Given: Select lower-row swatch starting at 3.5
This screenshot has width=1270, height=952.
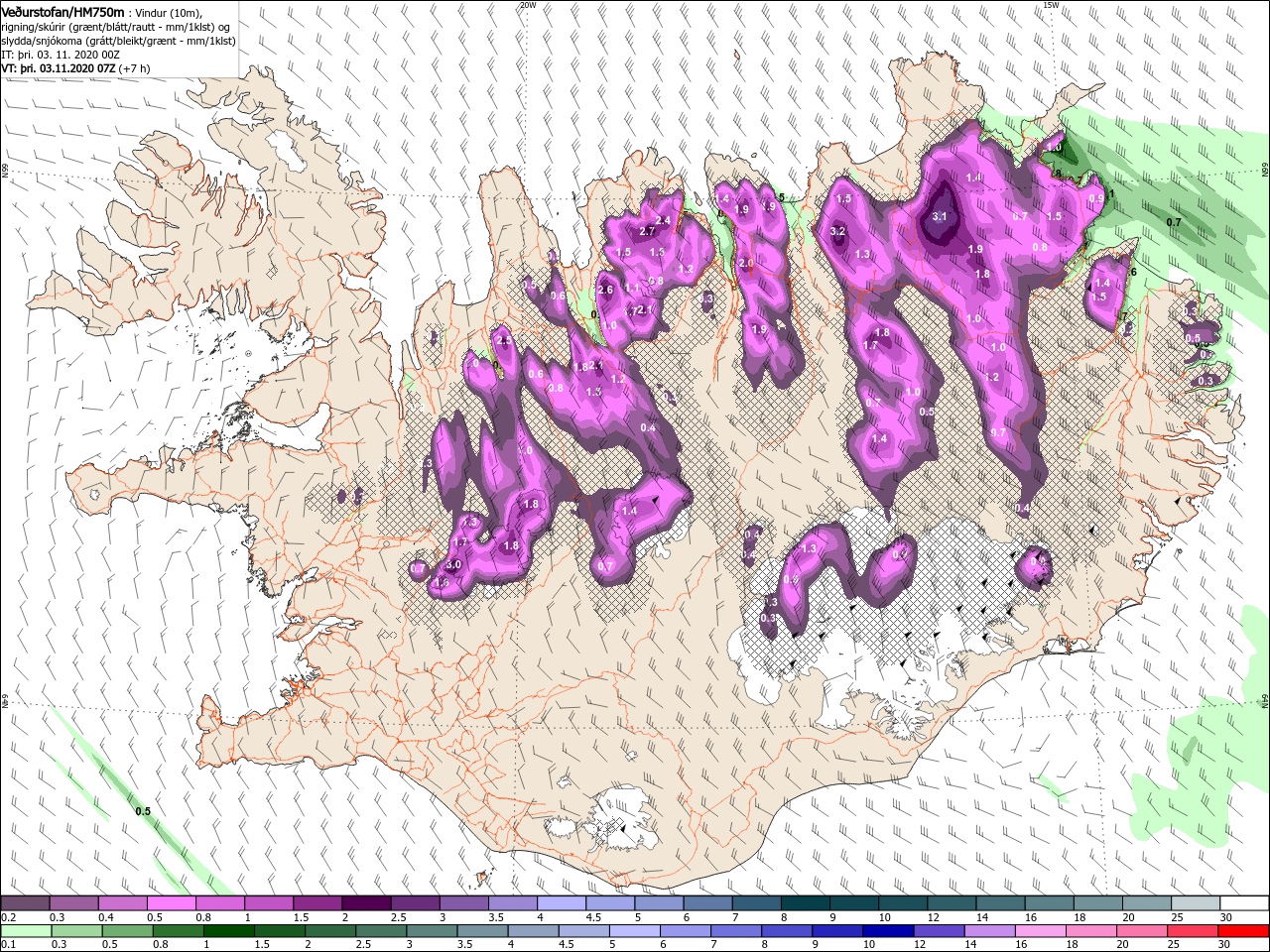Looking at the screenshot, I should pos(482,931).
